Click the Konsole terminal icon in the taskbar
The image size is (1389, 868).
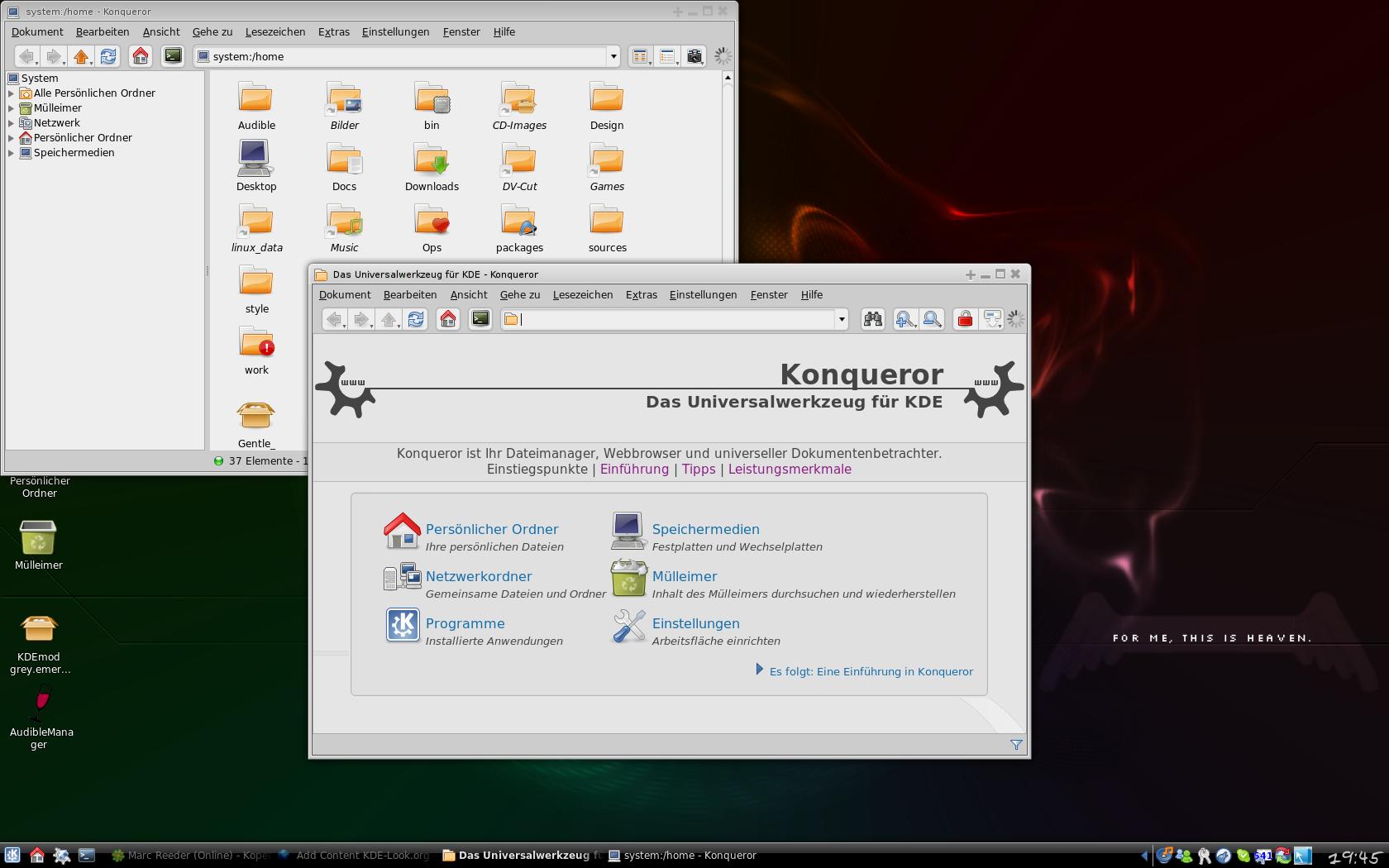87,856
